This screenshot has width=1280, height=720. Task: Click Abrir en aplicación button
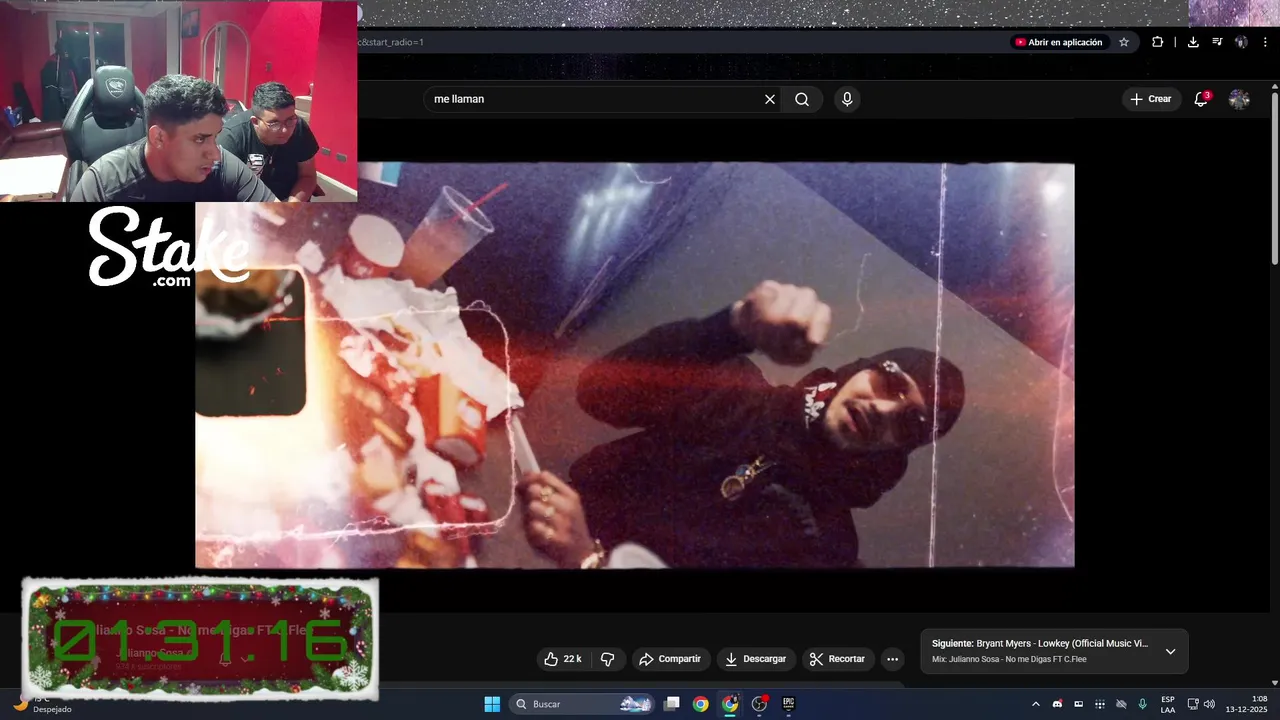(1058, 42)
